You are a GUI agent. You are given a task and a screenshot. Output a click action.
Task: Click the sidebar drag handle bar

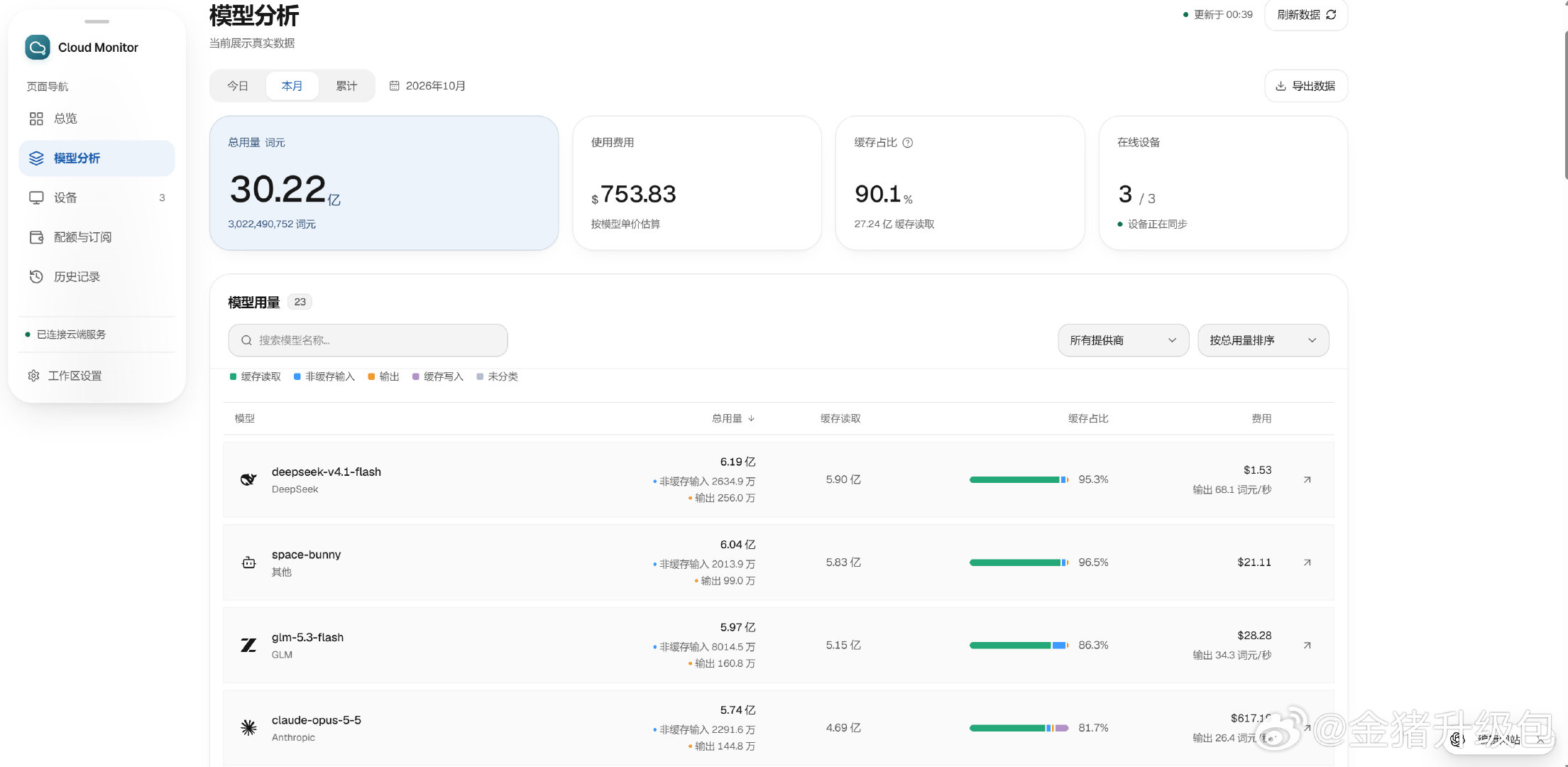point(97,21)
